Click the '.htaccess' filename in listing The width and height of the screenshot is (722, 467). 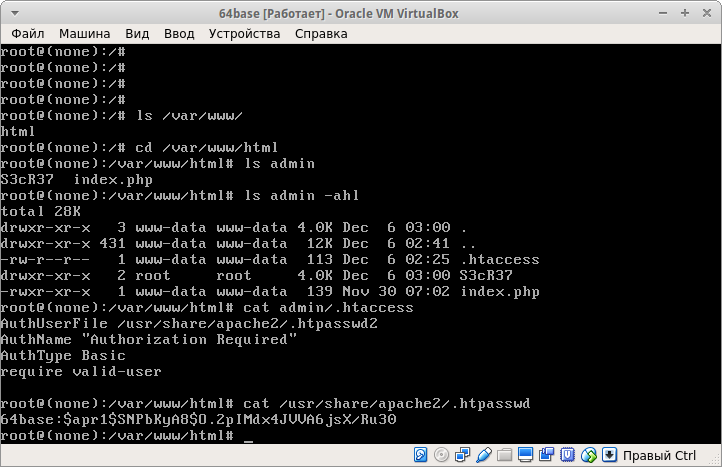tap(500, 260)
